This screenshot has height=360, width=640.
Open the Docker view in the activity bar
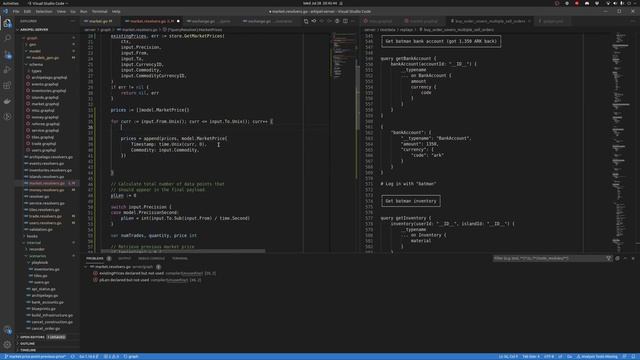(7, 101)
